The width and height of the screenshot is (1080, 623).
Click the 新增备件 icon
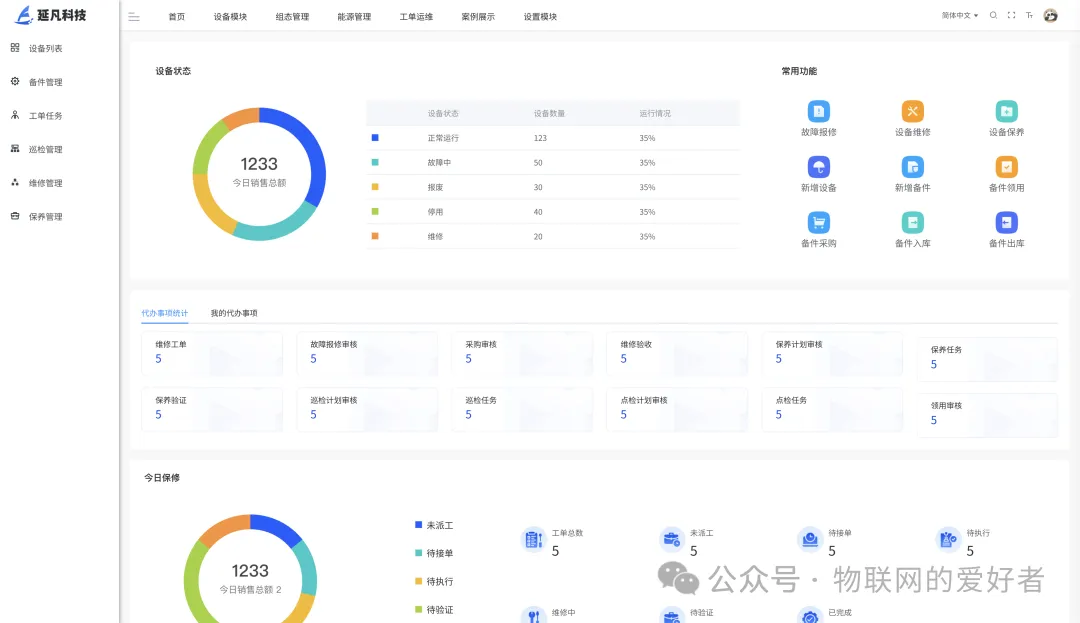pos(913,167)
